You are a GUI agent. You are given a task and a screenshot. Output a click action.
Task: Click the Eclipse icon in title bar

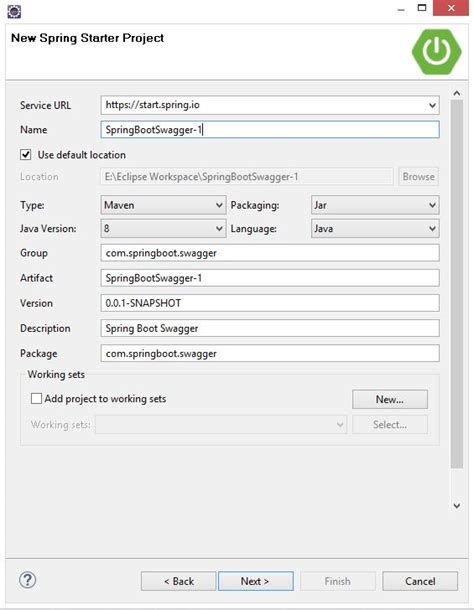point(14,11)
